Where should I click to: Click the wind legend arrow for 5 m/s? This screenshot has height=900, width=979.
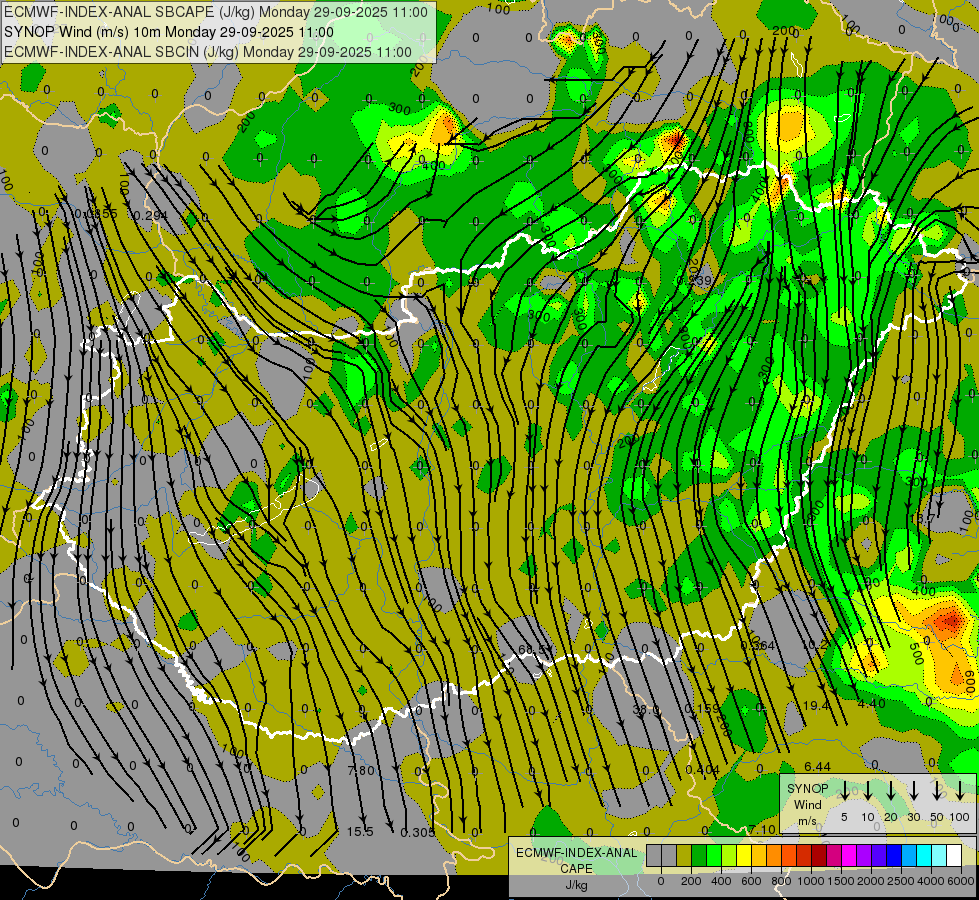coord(844,791)
